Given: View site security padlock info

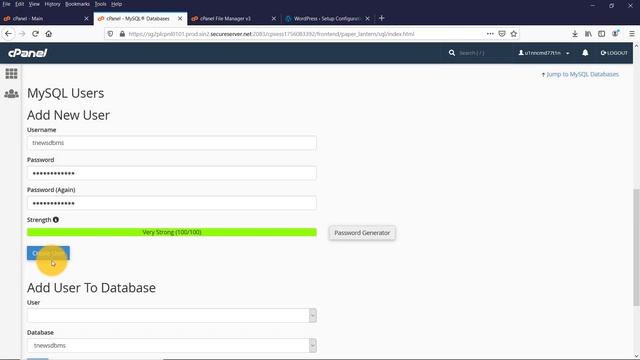Looking at the screenshot, I should [122, 34].
